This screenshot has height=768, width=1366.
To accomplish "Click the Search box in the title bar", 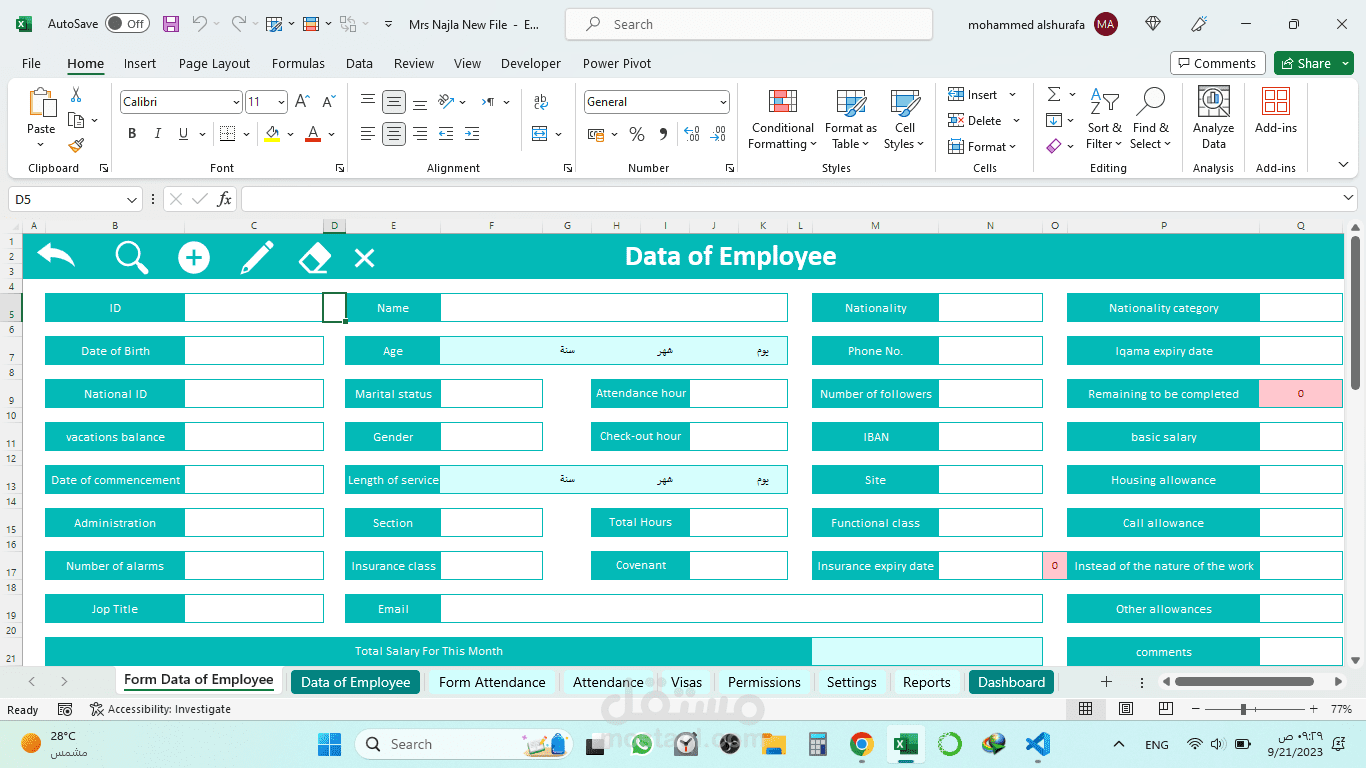I will coord(749,24).
